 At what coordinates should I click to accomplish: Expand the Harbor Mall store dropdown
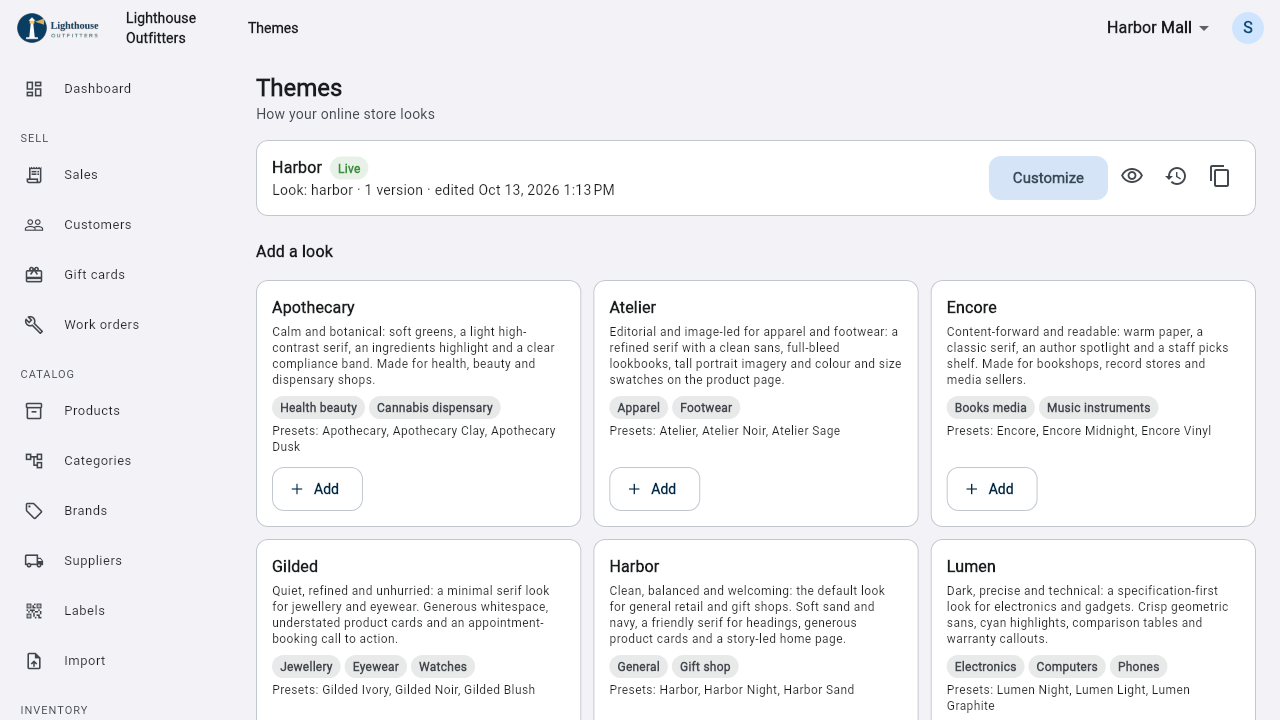pyautogui.click(x=1158, y=28)
